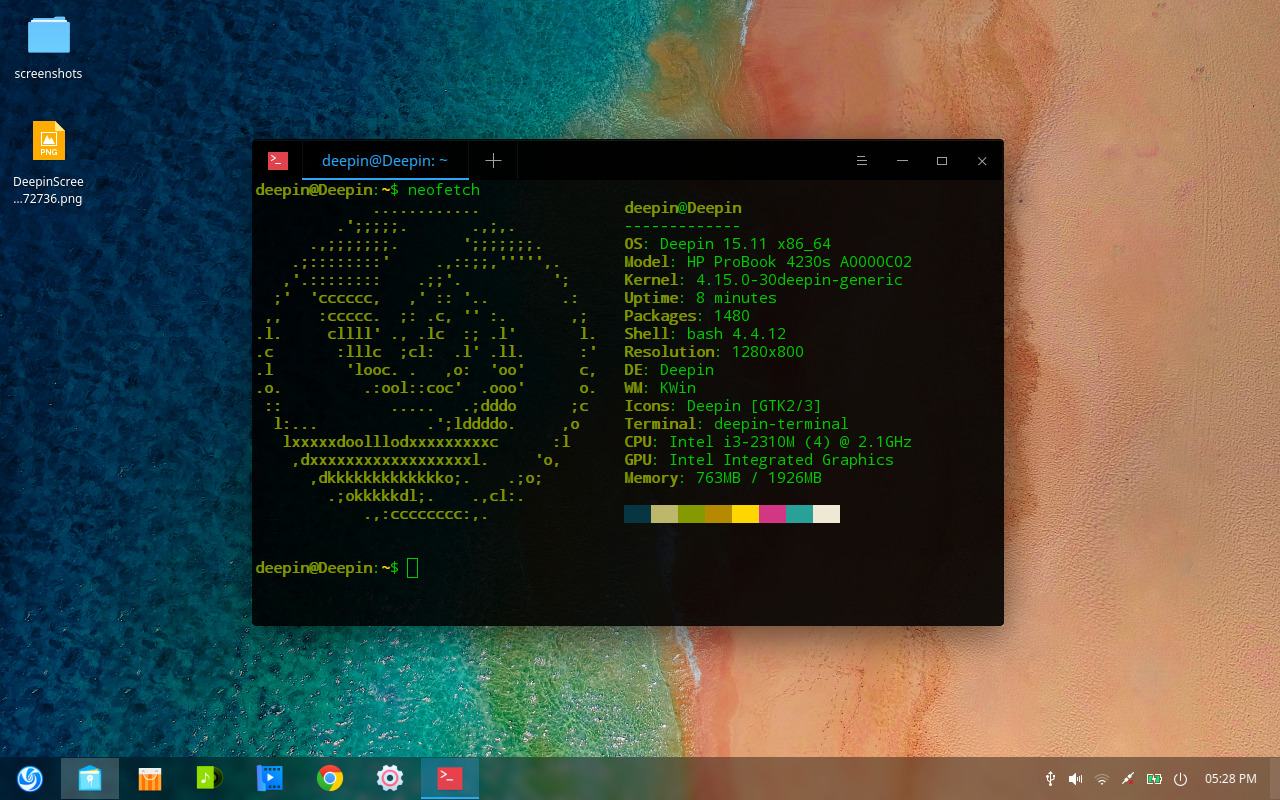This screenshot has height=800, width=1280.
Task: Open the Deepin Music player
Action: pyautogui.click(x=210, y=778)
